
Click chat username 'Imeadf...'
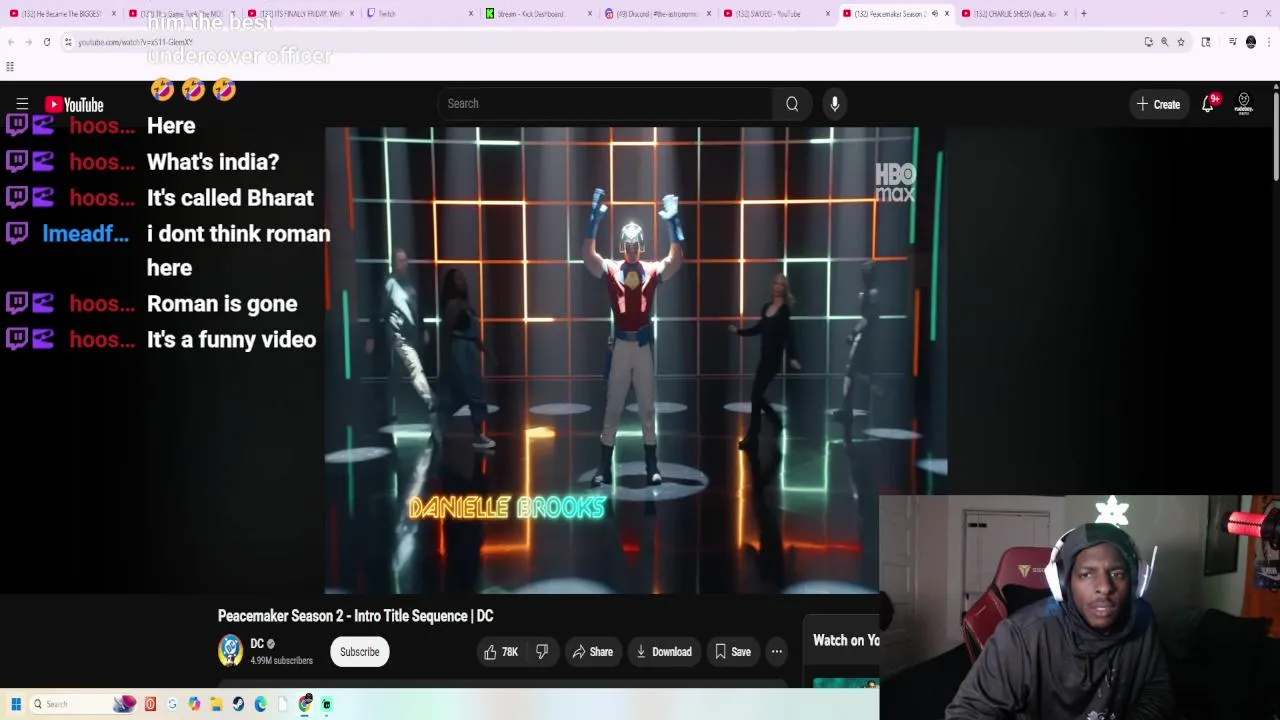click(85, 234)
